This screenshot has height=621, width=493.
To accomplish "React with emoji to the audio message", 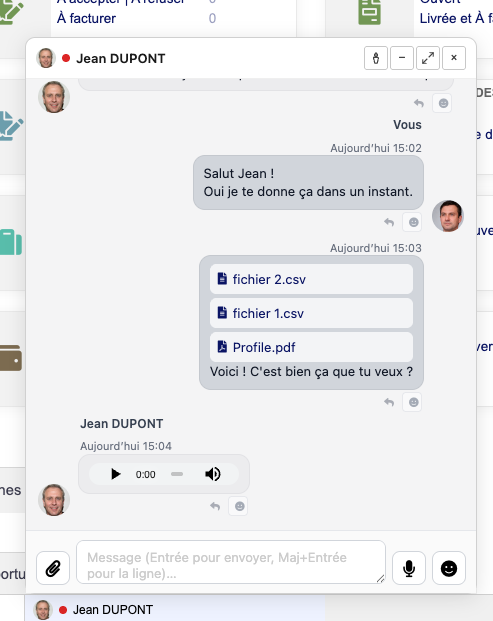I will coord(238,506).
